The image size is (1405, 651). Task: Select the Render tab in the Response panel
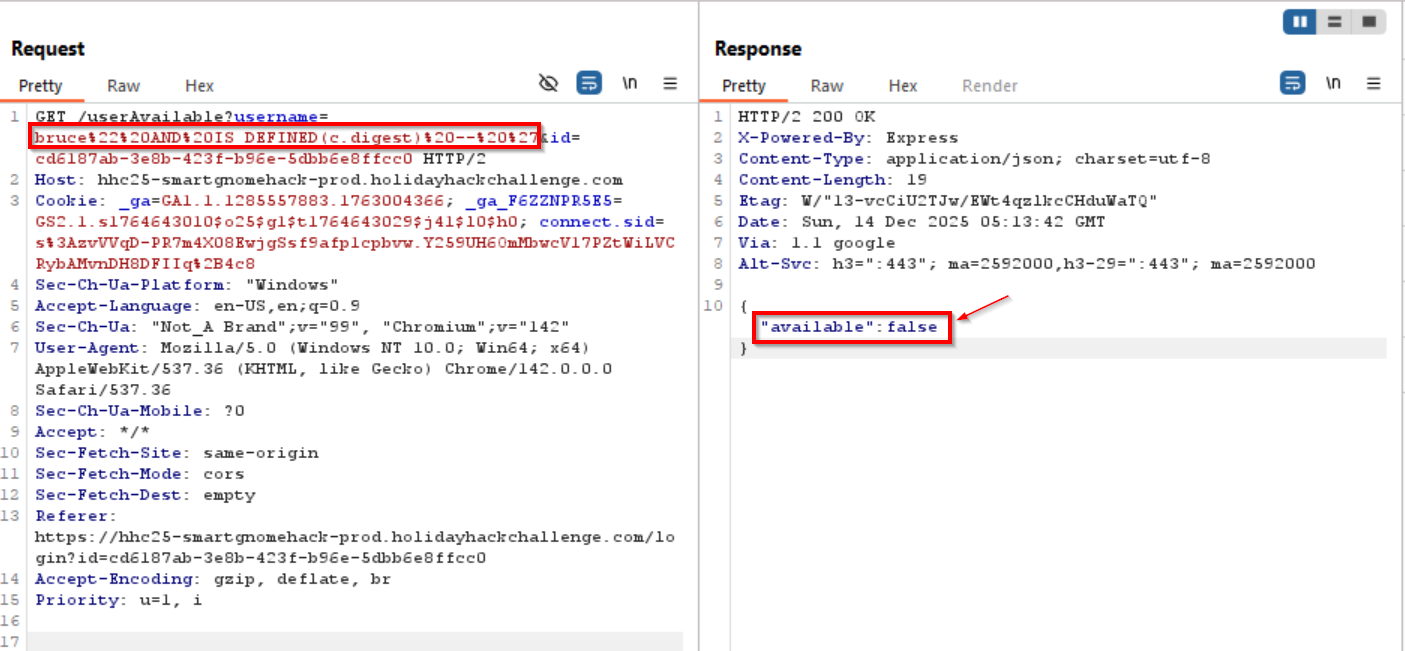coord(989,86)
